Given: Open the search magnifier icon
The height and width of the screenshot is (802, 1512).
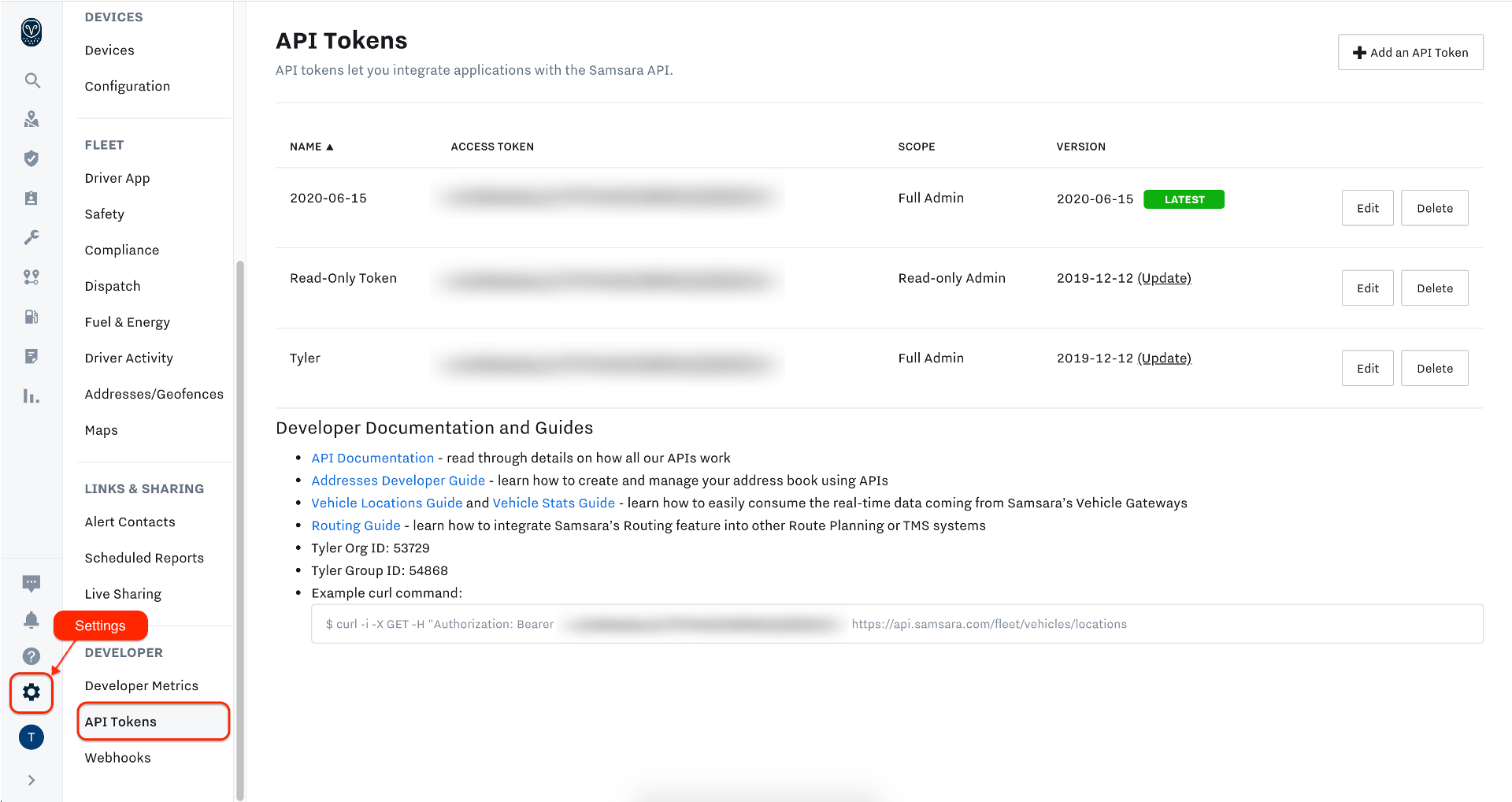Looking at the screenshot, I should pos(31,80).
